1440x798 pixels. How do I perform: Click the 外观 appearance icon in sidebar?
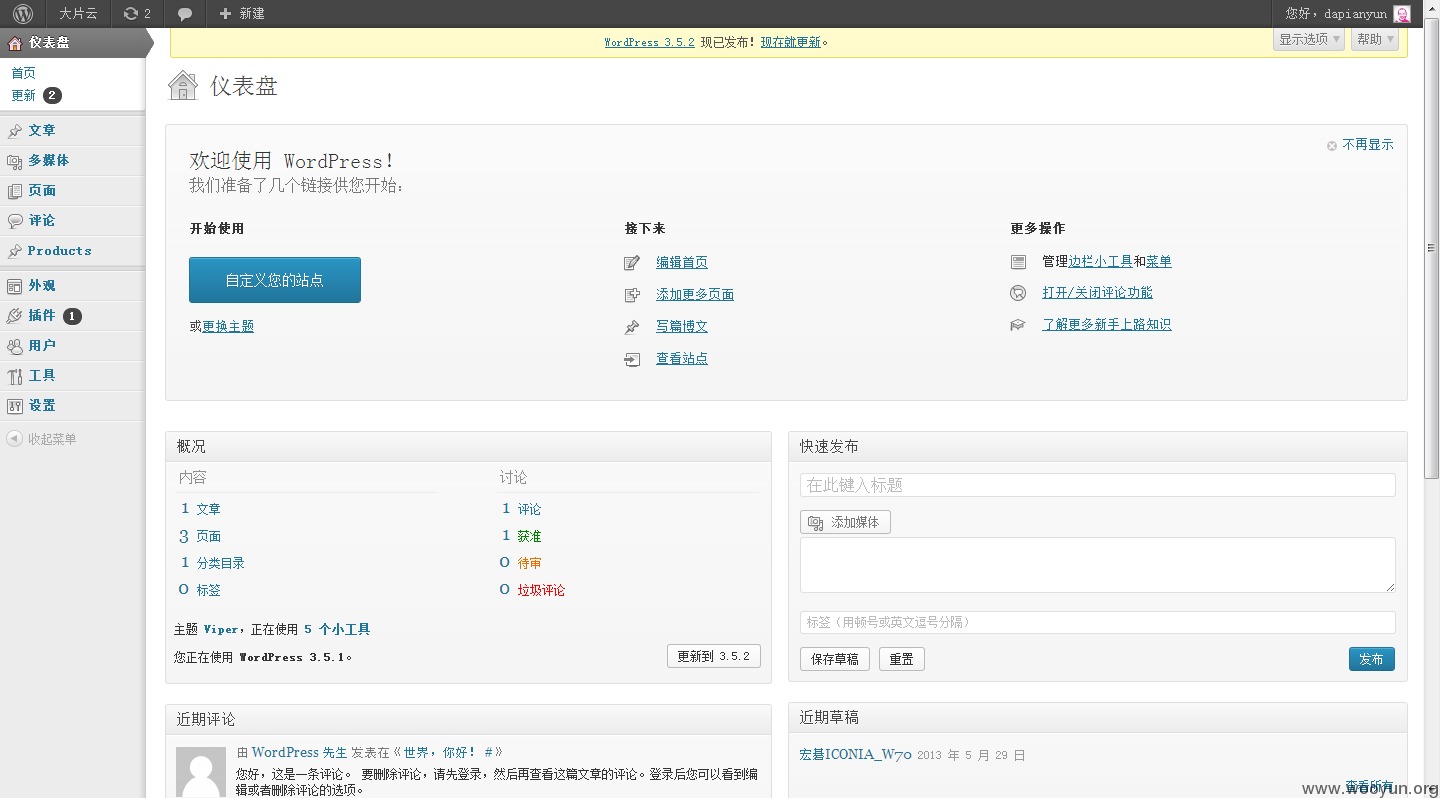(14, 286)
